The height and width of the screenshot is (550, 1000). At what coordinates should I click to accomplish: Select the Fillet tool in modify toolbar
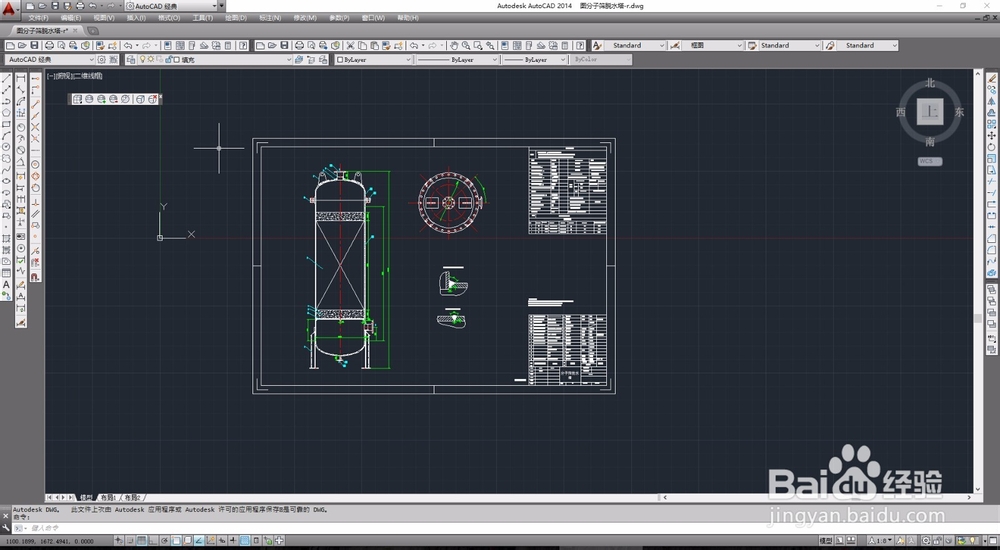(x=992, y=250)
